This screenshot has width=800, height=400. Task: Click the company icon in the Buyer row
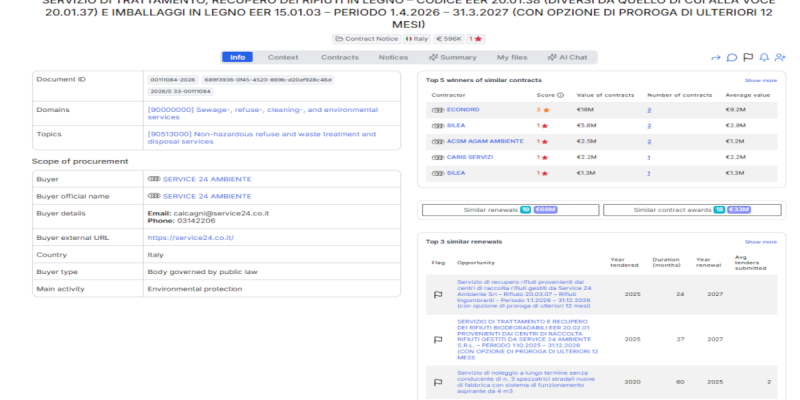coord(154,179)
